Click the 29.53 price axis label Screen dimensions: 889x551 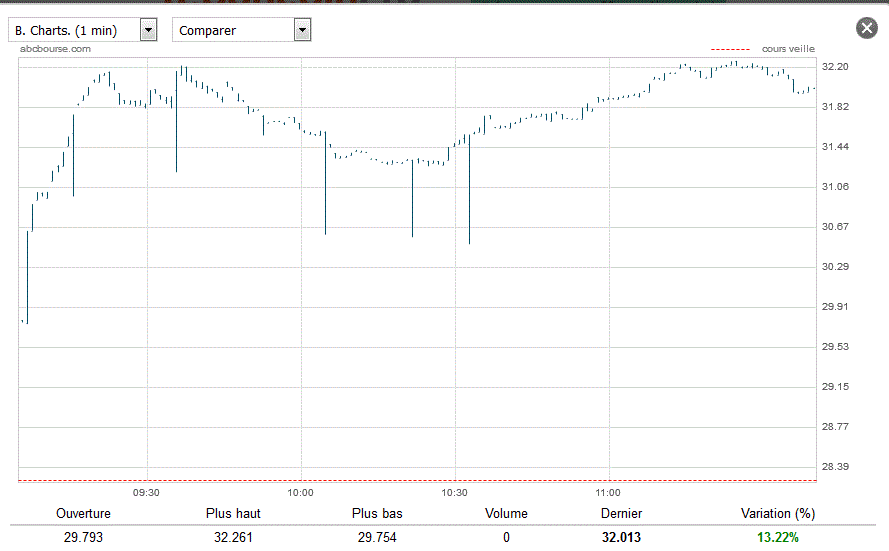point(835,347)
